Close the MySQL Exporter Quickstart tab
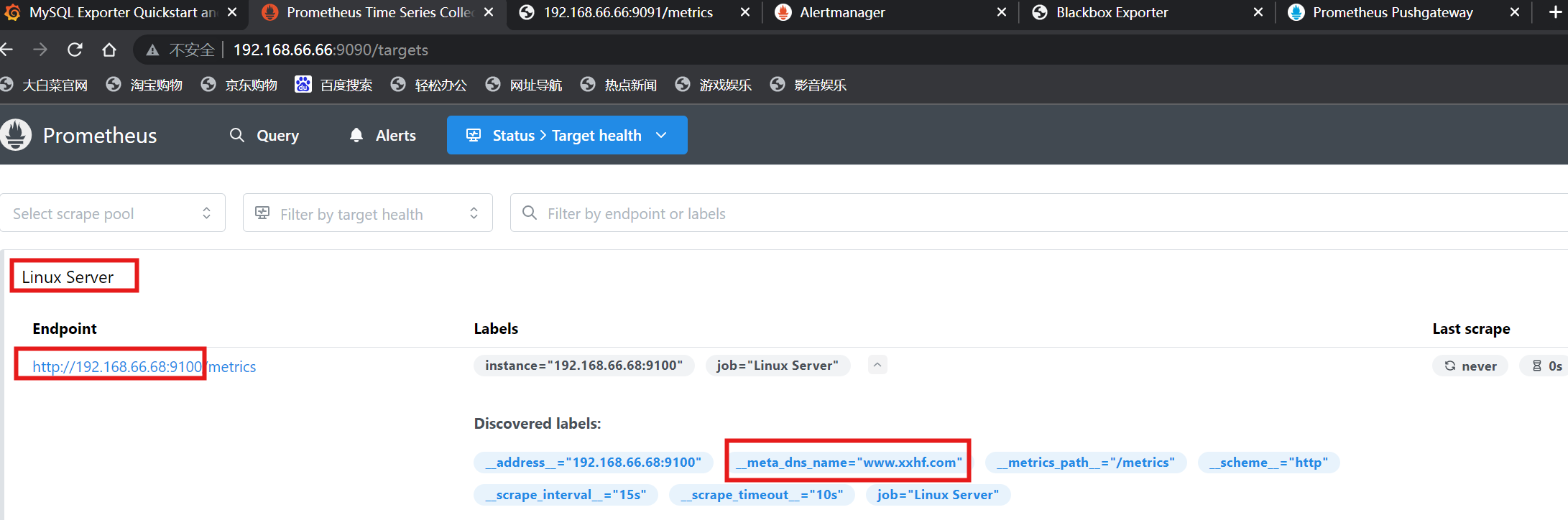This screenshot has height=520, width=1568. tap(232, 12)
